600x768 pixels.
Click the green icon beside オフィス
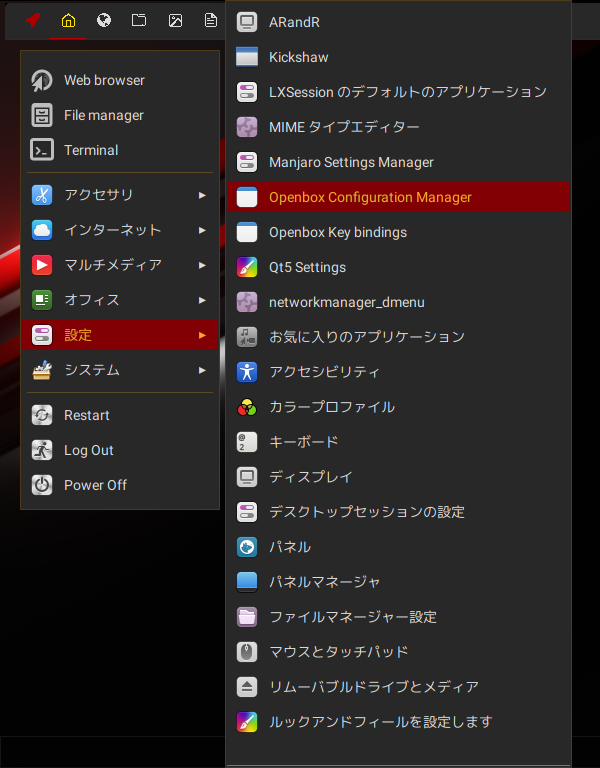[x=42, y=300]
